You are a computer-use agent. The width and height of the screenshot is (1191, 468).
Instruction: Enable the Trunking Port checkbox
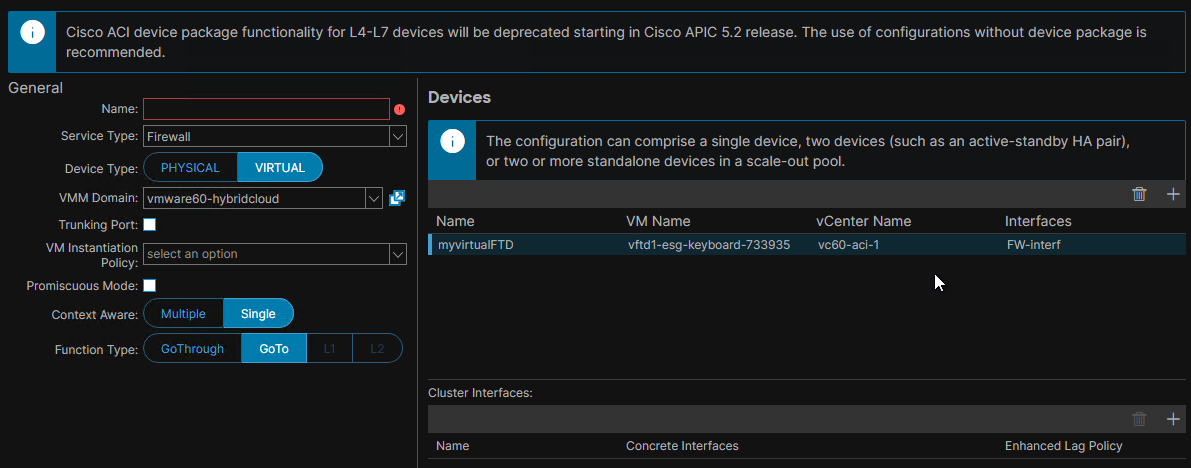[x=150, y=225]
